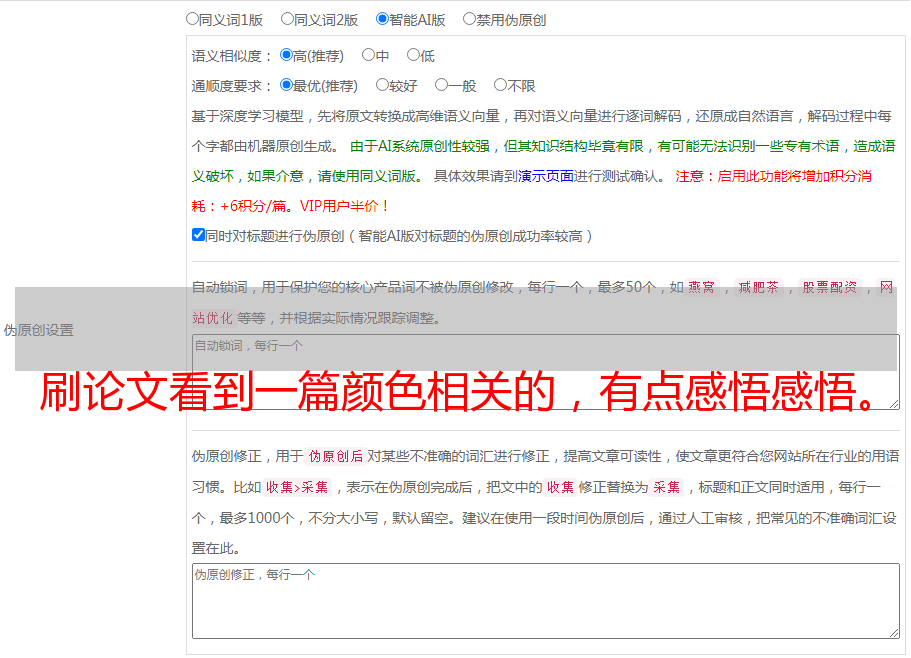
Task: Click the 自动锁词 textarea
Action: click(546, 372)
